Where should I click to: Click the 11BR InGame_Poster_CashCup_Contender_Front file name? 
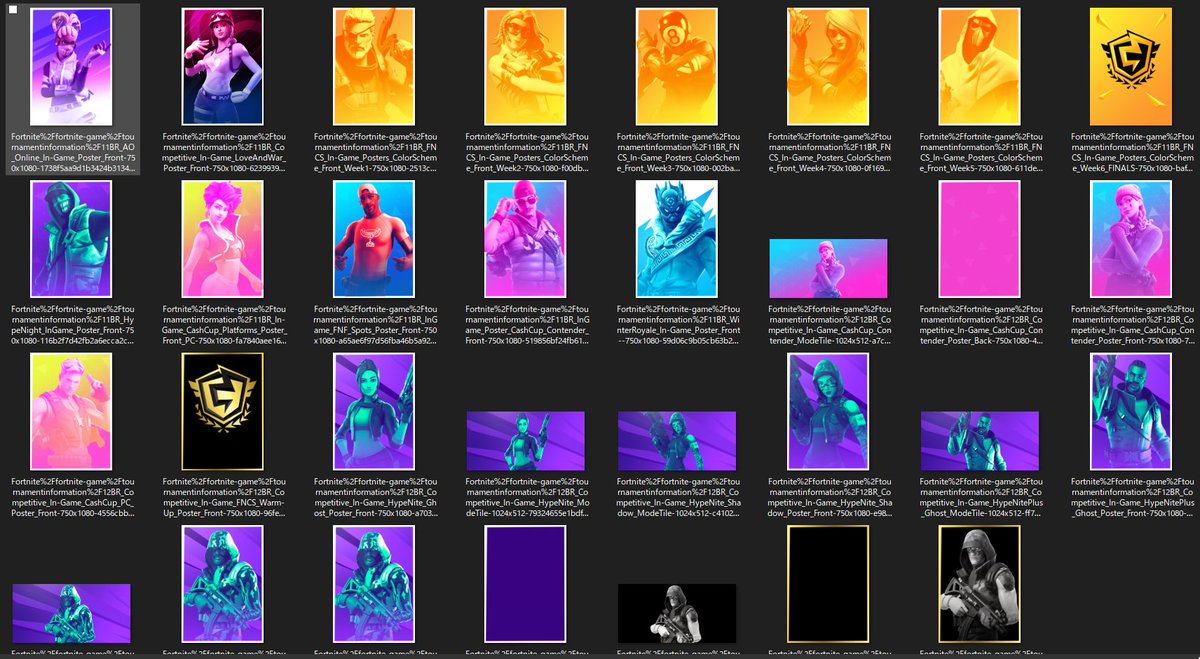tap(525, 327)
